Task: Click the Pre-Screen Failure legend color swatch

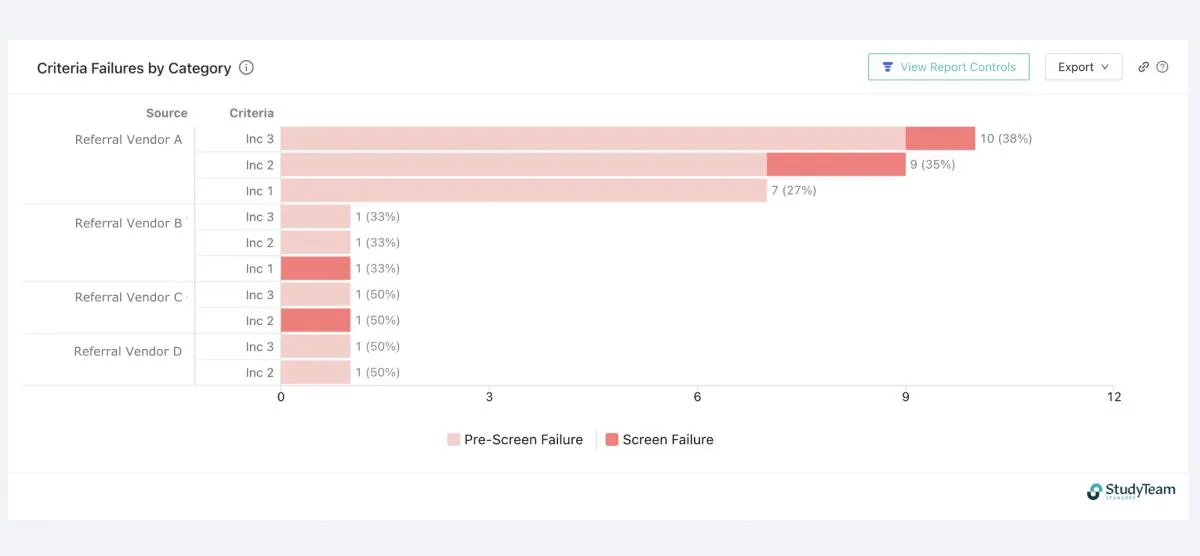Action: [x=454, y=440]
